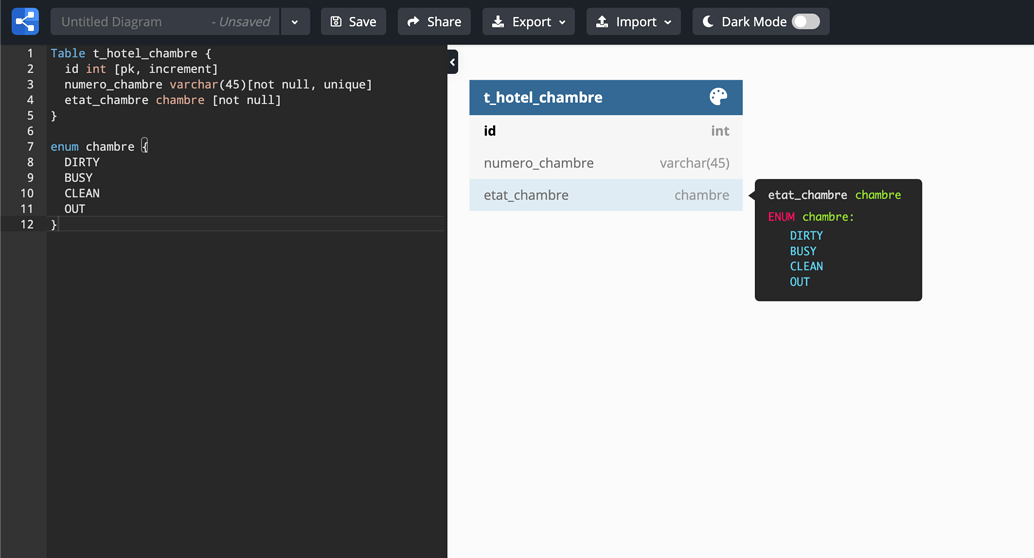Click the varchar(45) type in diagram
The image size is (1034, 558).
(x=694, y=163)
